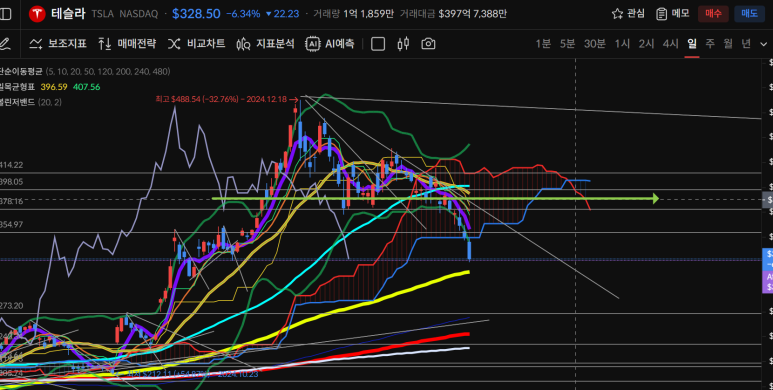
Task: Click NASDAQ exchange label
Action: (138, 14)
